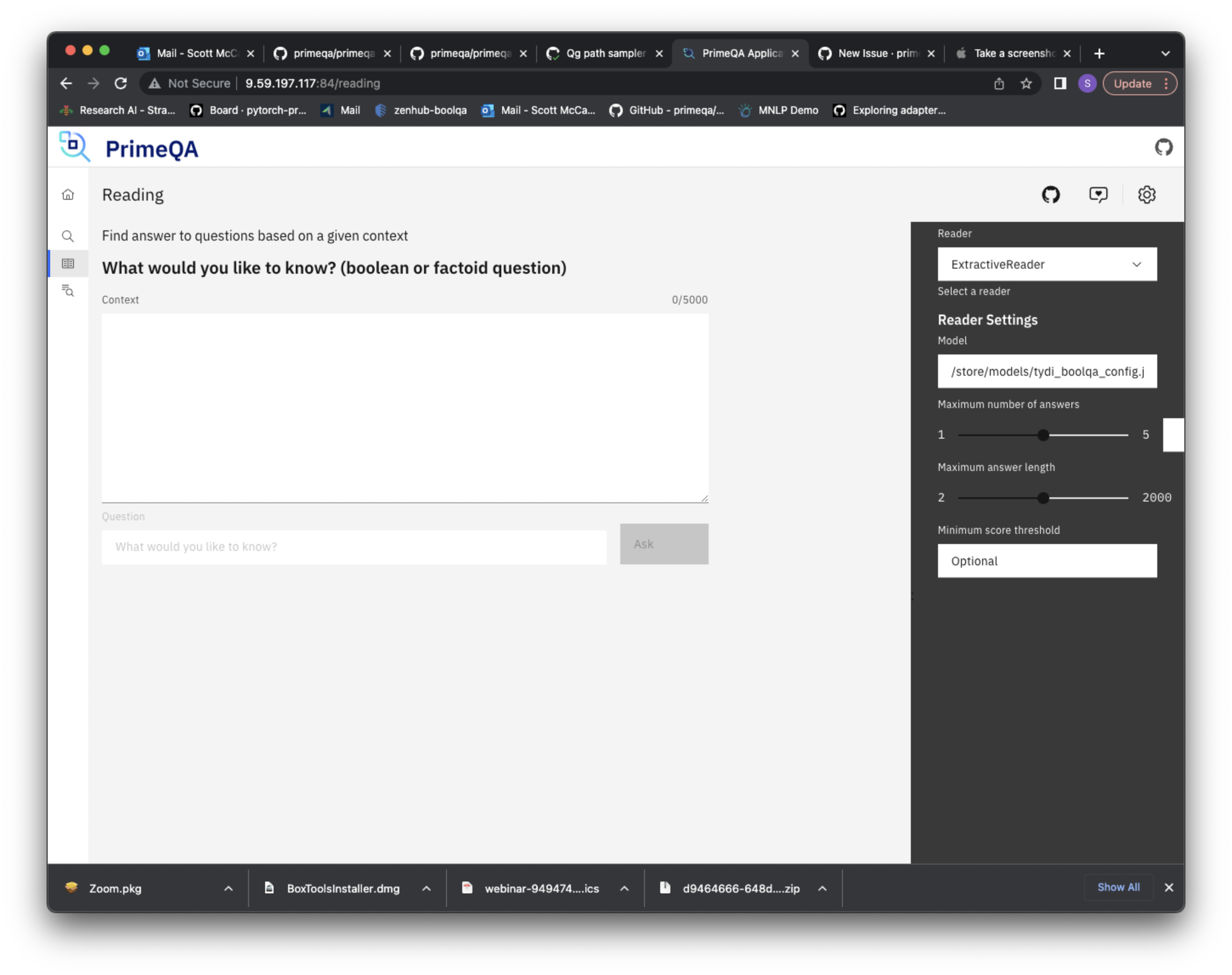Viewport: 1232px width, 975px height.
Task: Open a new tab with plus icon
Action: pyautogui.click(x=1099, y=54)
